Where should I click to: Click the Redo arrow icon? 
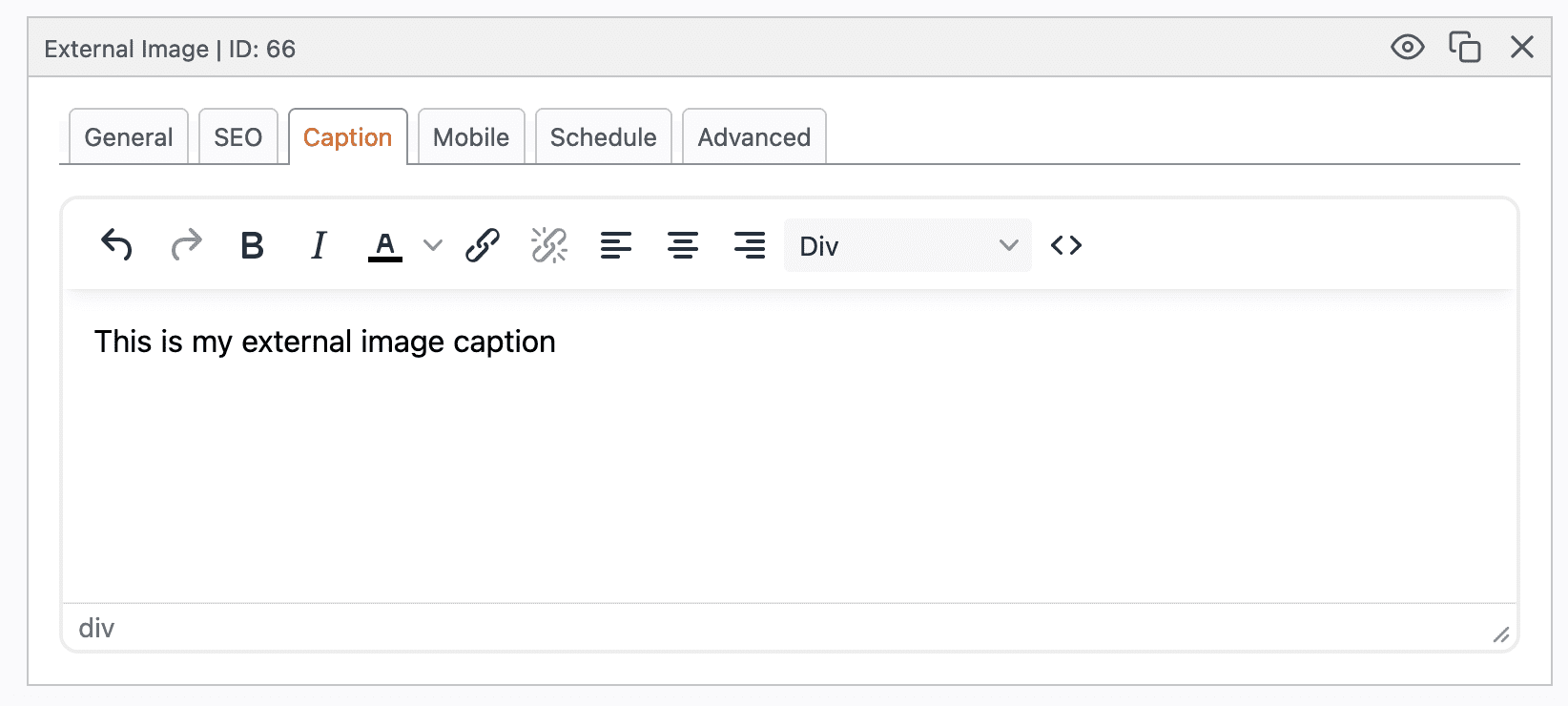point(186,245)
